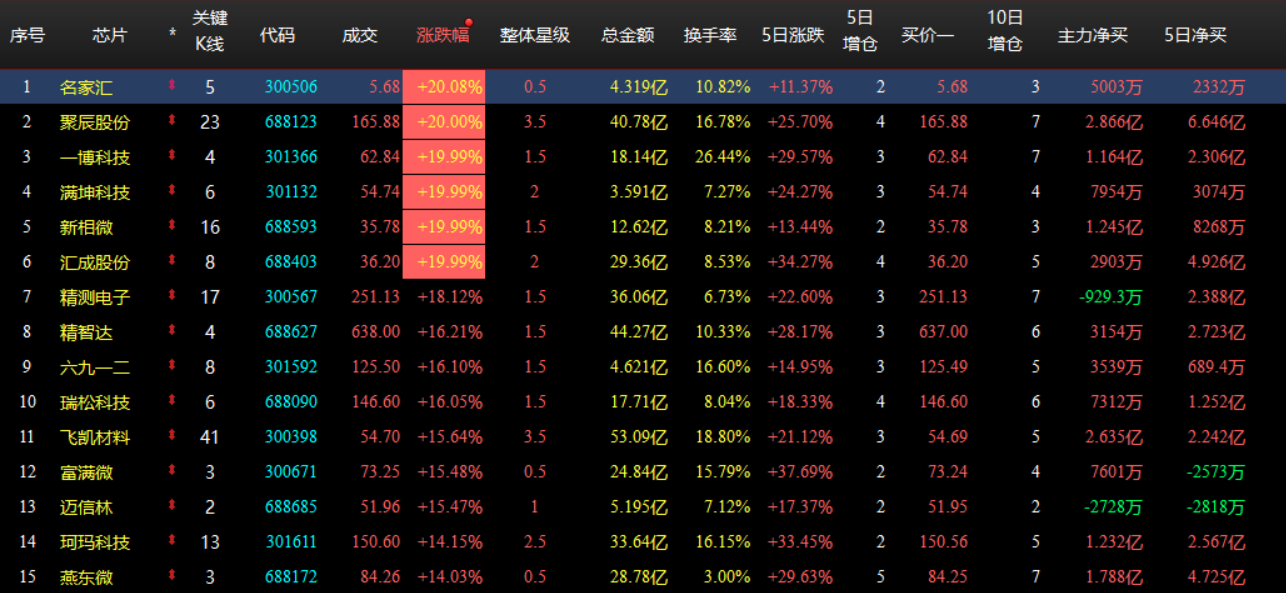
Task: Select stock name 满坤科技
Action: [x=95, y=192]
